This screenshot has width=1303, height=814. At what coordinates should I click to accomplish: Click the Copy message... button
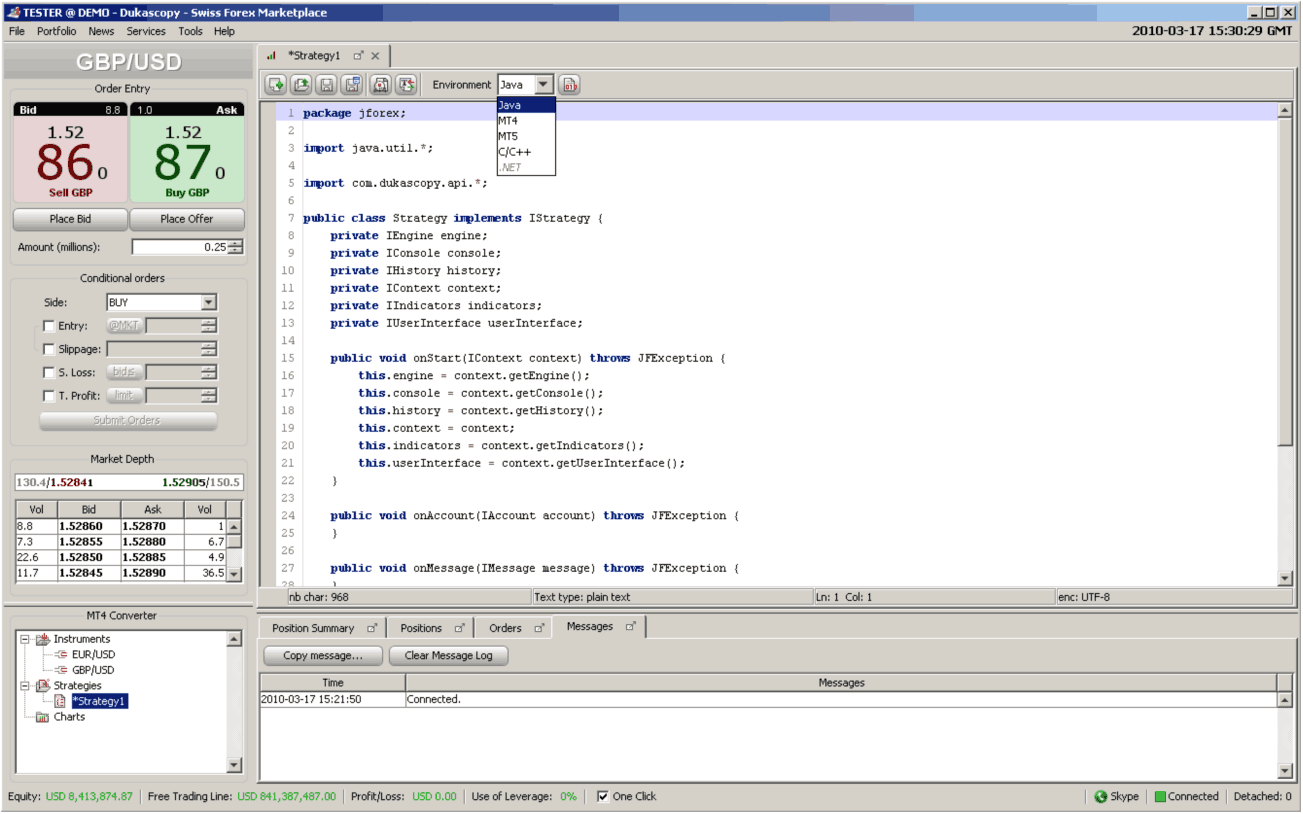(x=323, y=656)
